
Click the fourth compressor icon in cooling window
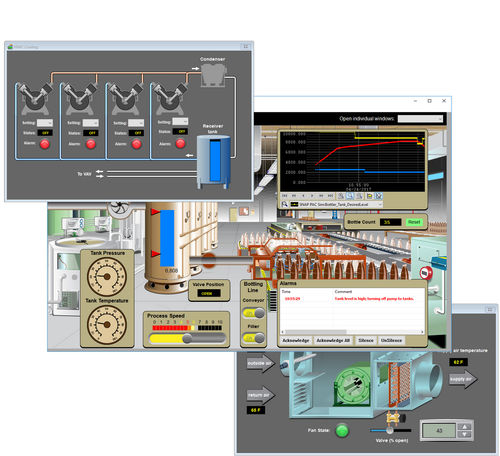170,99
